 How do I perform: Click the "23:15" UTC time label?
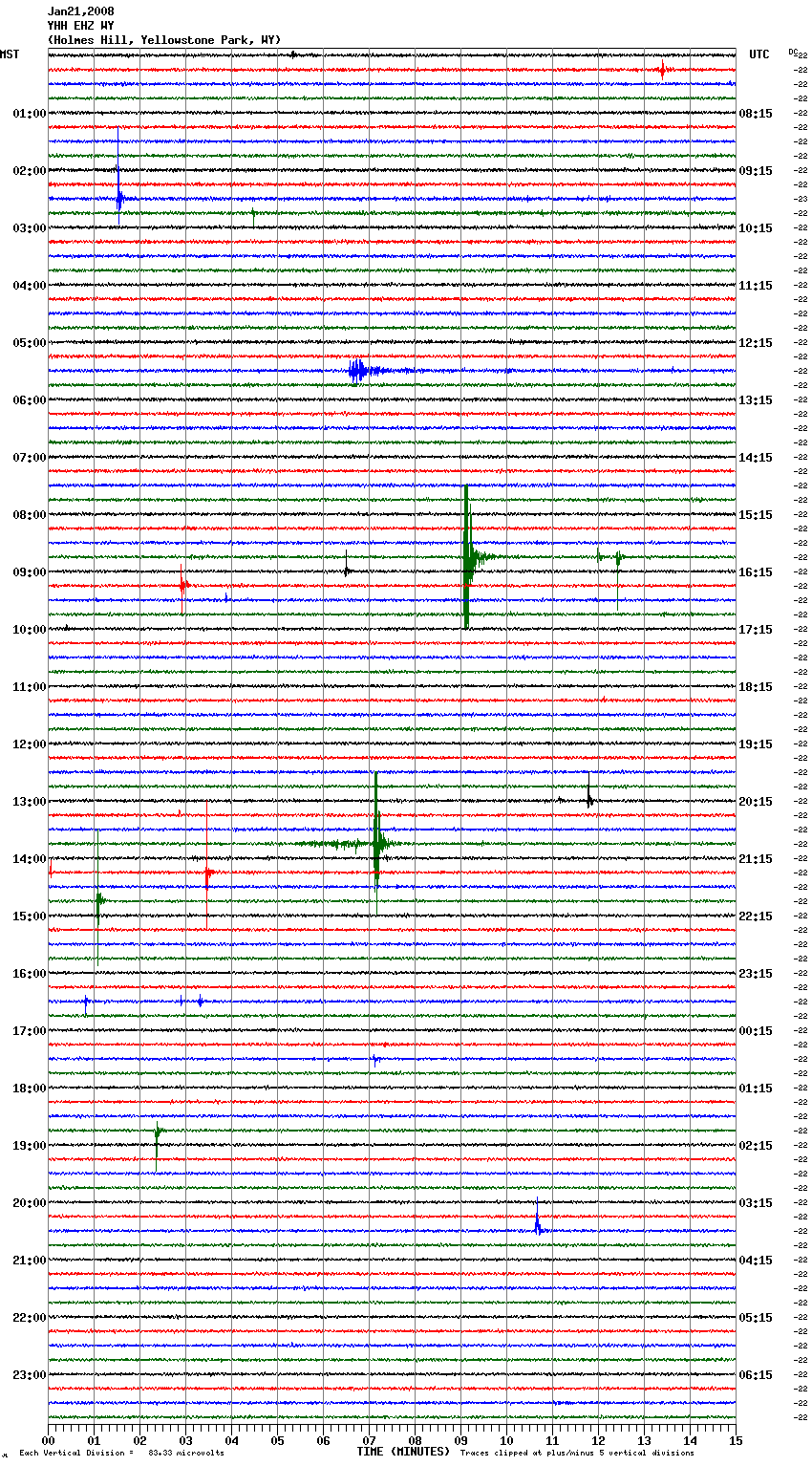(756, 974)
